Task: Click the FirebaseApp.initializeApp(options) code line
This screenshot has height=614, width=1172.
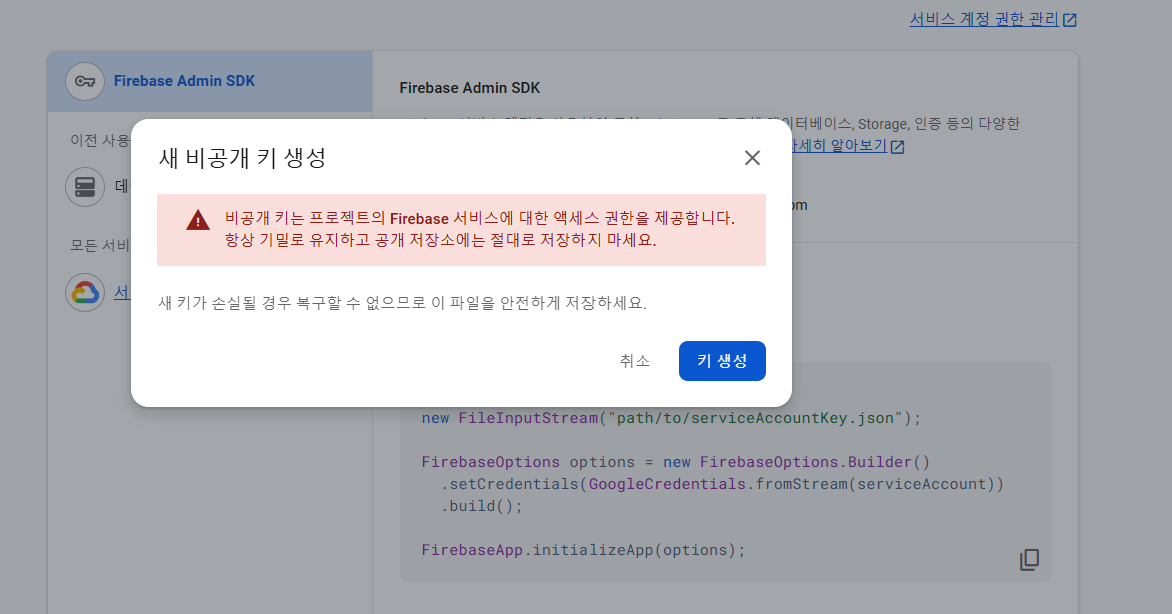Action: pos(583,550)
